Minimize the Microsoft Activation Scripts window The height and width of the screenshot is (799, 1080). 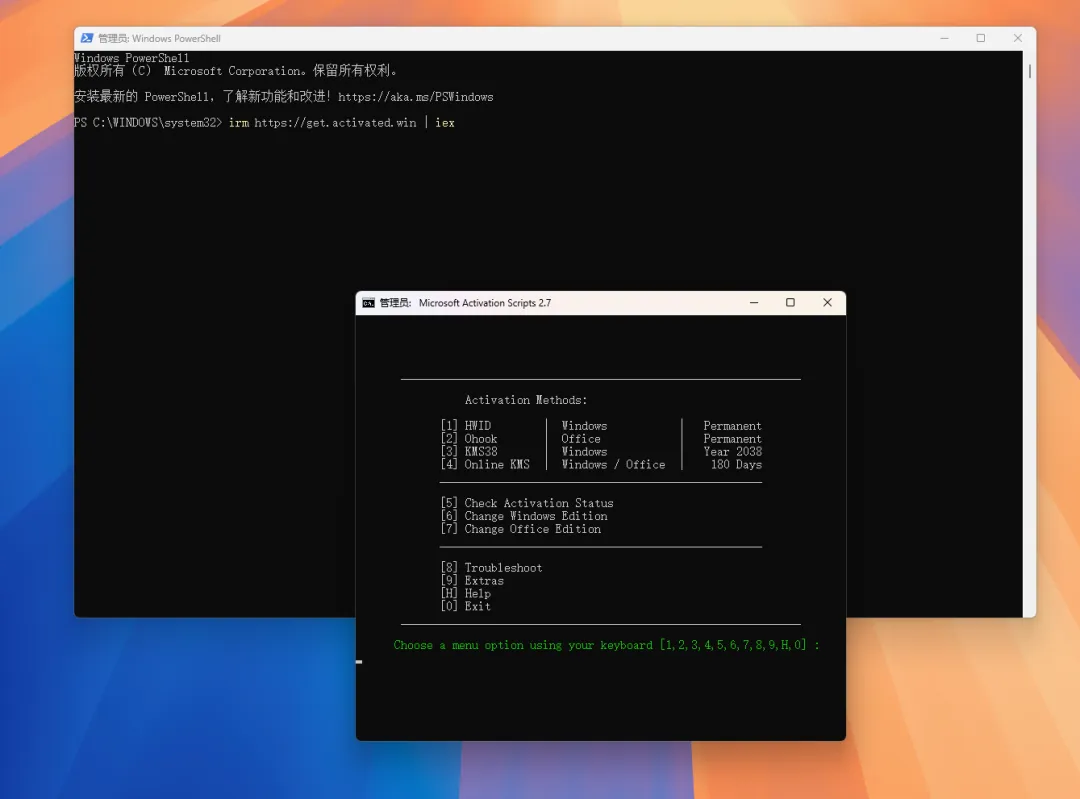pyautogui.click(x=752, y=303)
